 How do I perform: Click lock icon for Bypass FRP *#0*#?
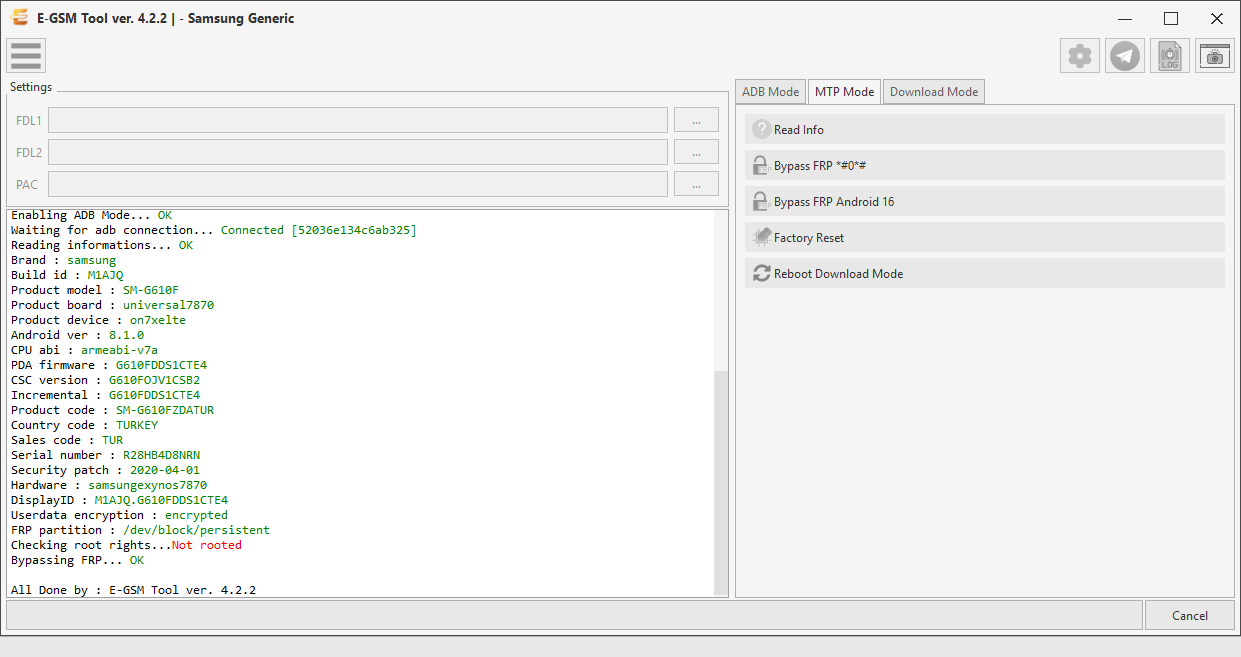761,165
